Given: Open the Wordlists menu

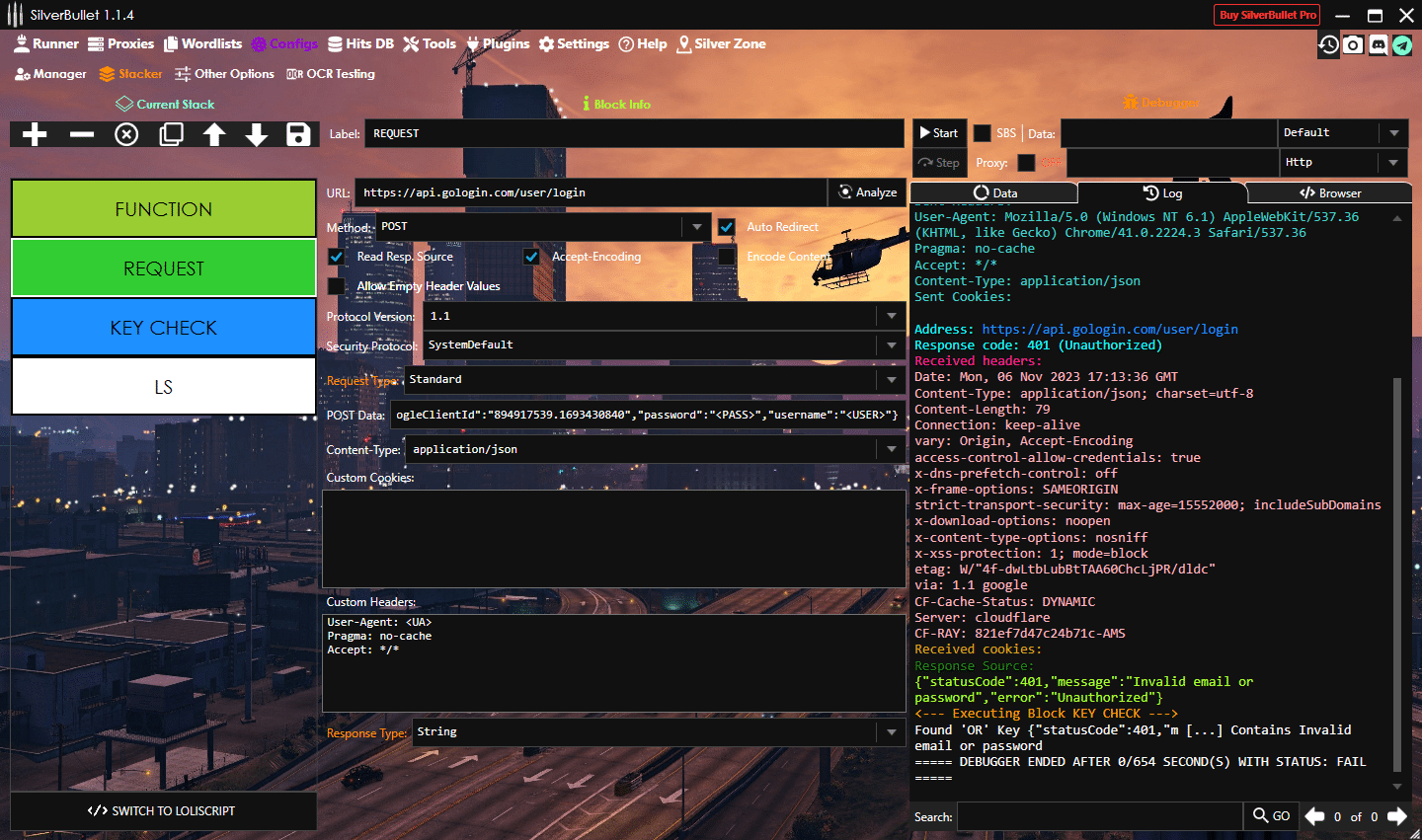Looking at the screenshot, I should (x=202, y=43).
